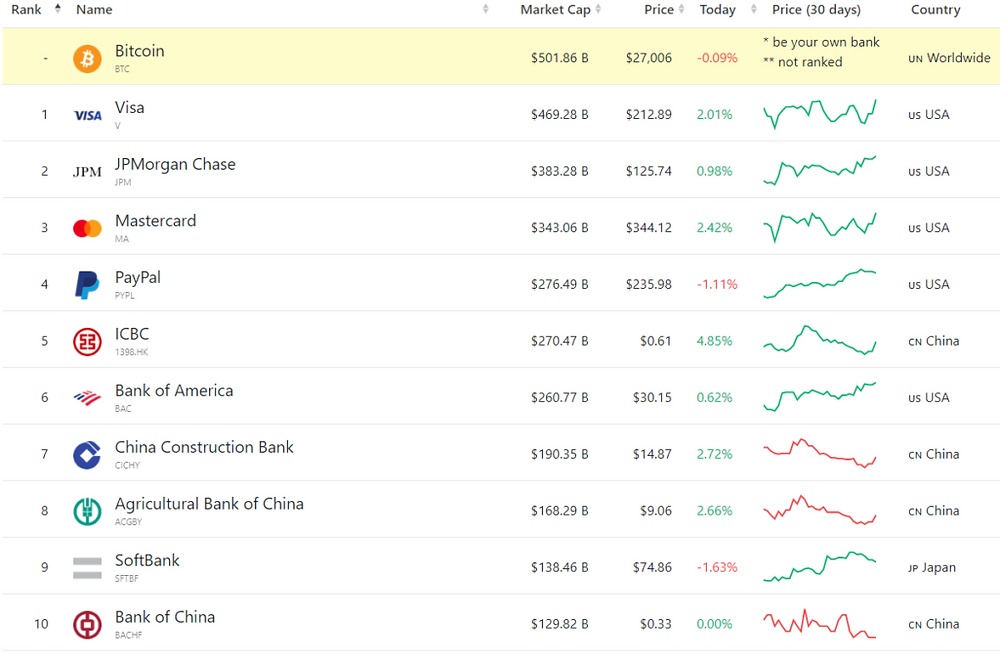Click the Visa logo icon
Image resolution: width=1000 pixels, height=654 pixels.
(87, 115)
